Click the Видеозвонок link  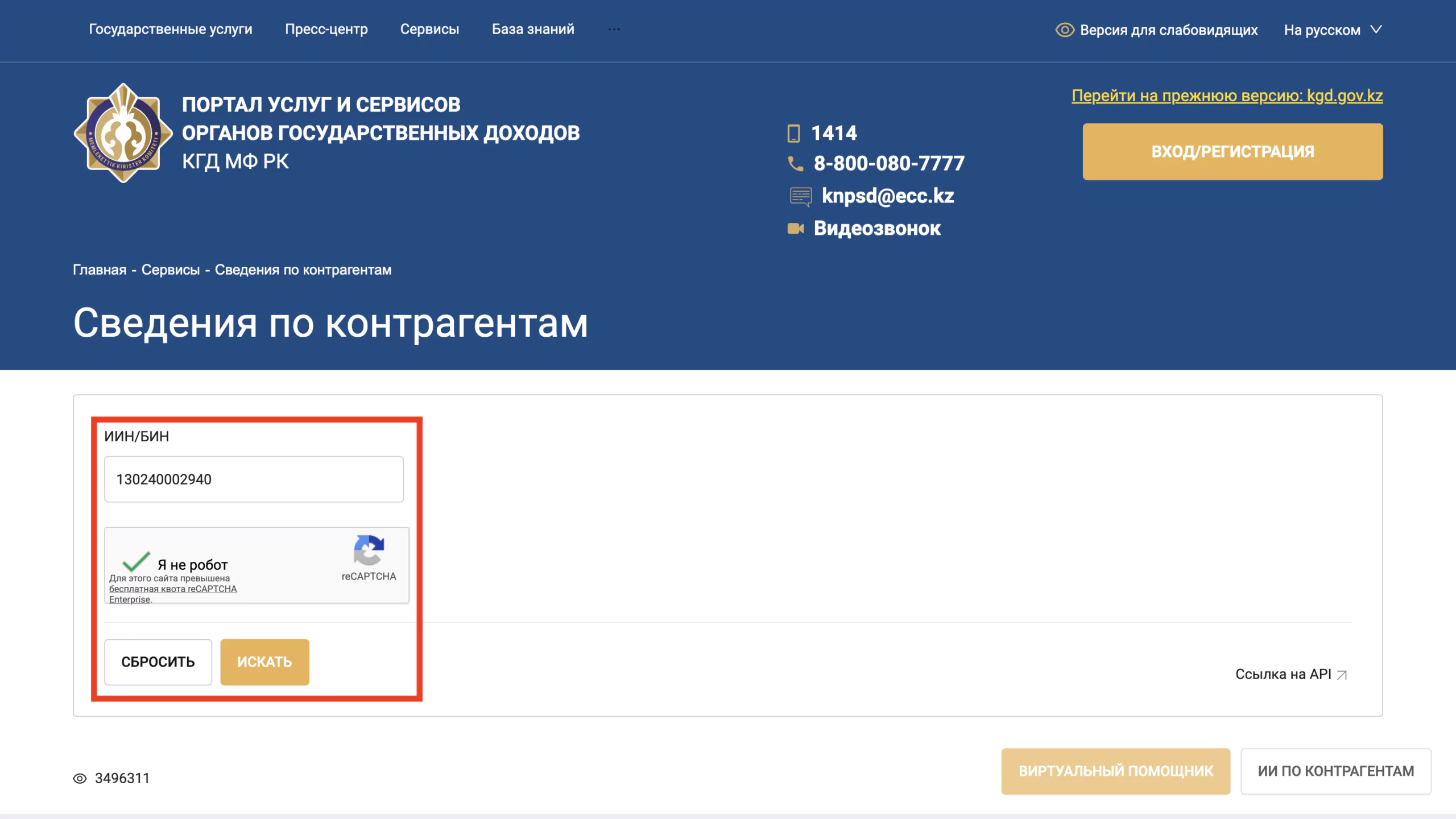pos(877,229)
